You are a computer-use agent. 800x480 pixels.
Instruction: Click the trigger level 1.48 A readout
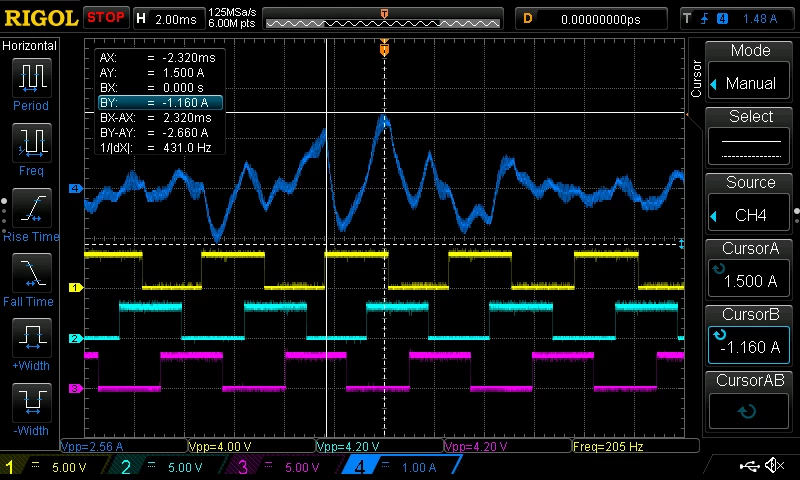(760, 19)
